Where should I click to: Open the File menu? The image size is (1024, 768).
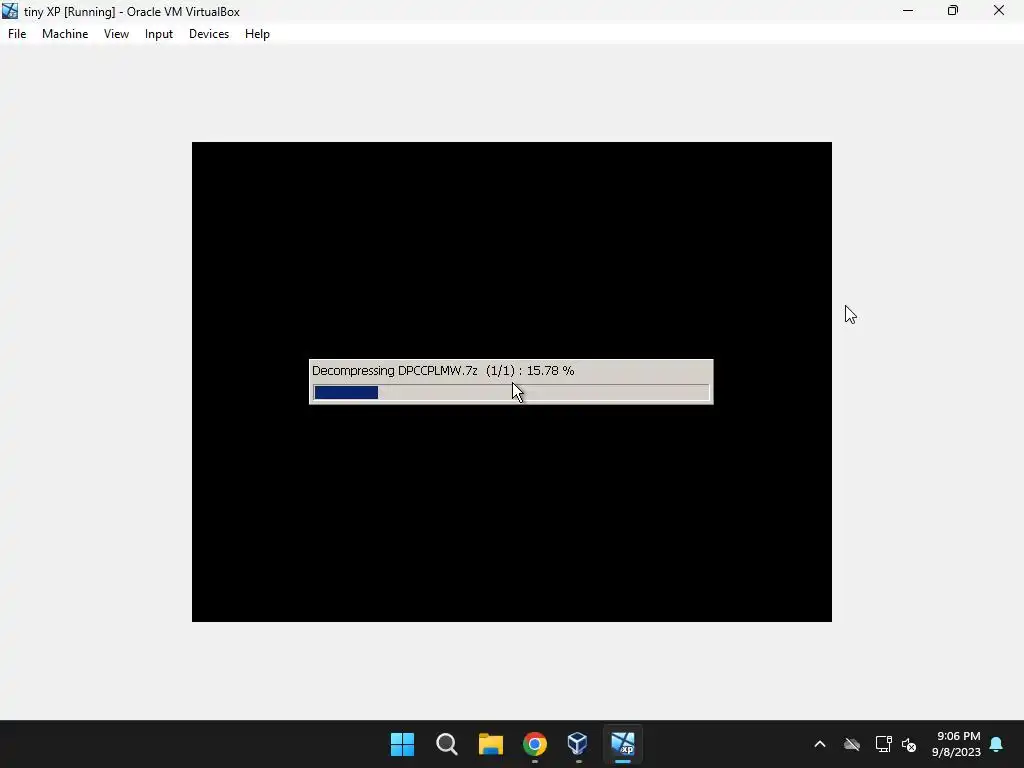[17, 34]
